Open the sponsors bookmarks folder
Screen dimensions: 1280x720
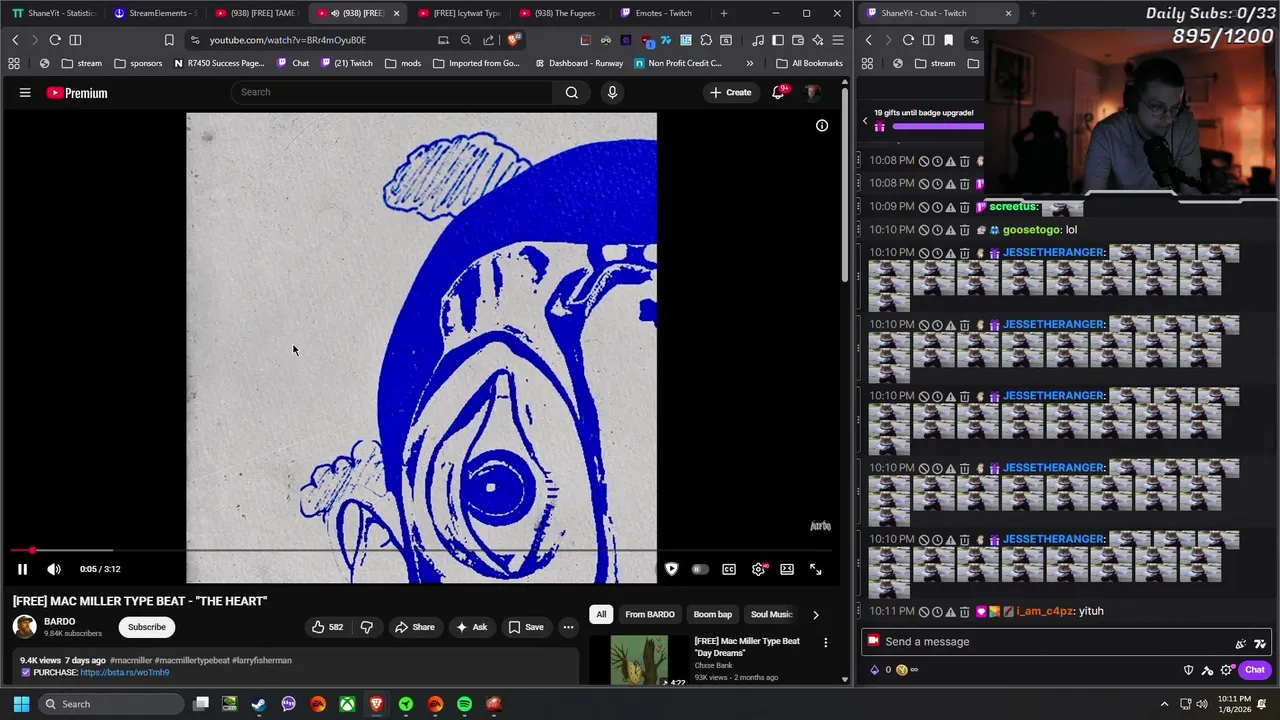[x=138, y=63]
